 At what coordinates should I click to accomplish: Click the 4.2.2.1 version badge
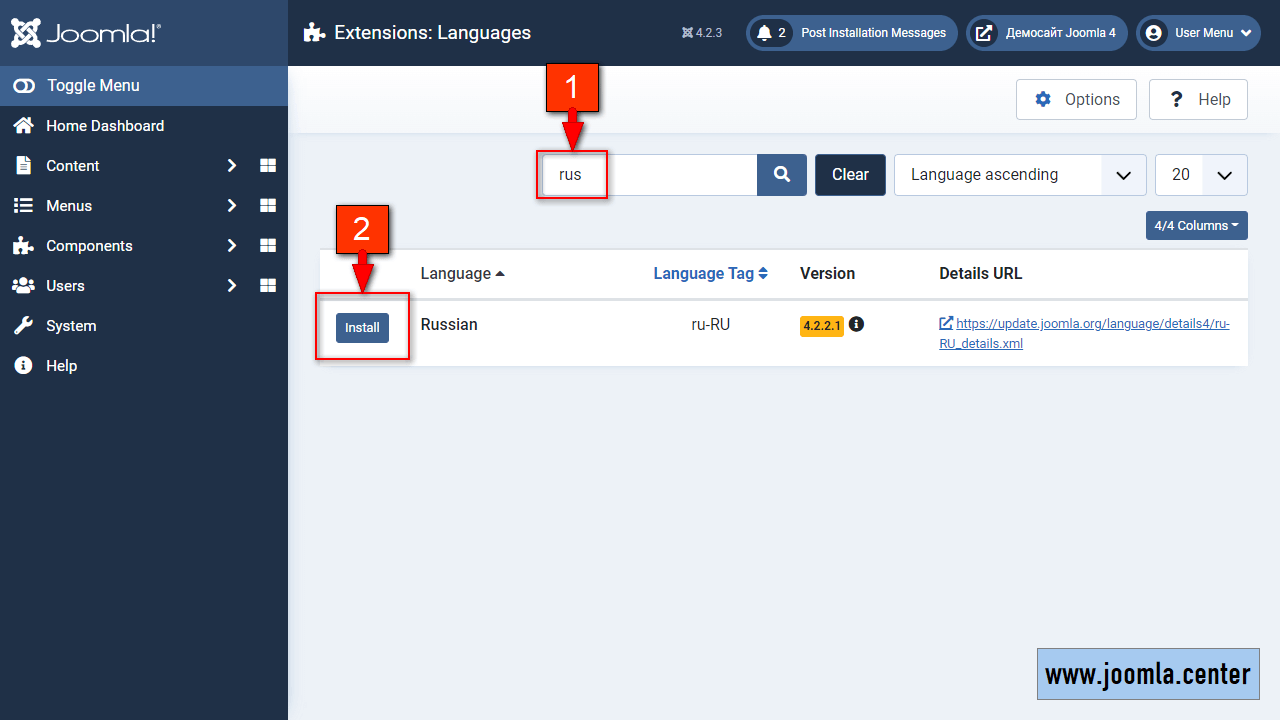pyautogui.click(x=822, y=326)
